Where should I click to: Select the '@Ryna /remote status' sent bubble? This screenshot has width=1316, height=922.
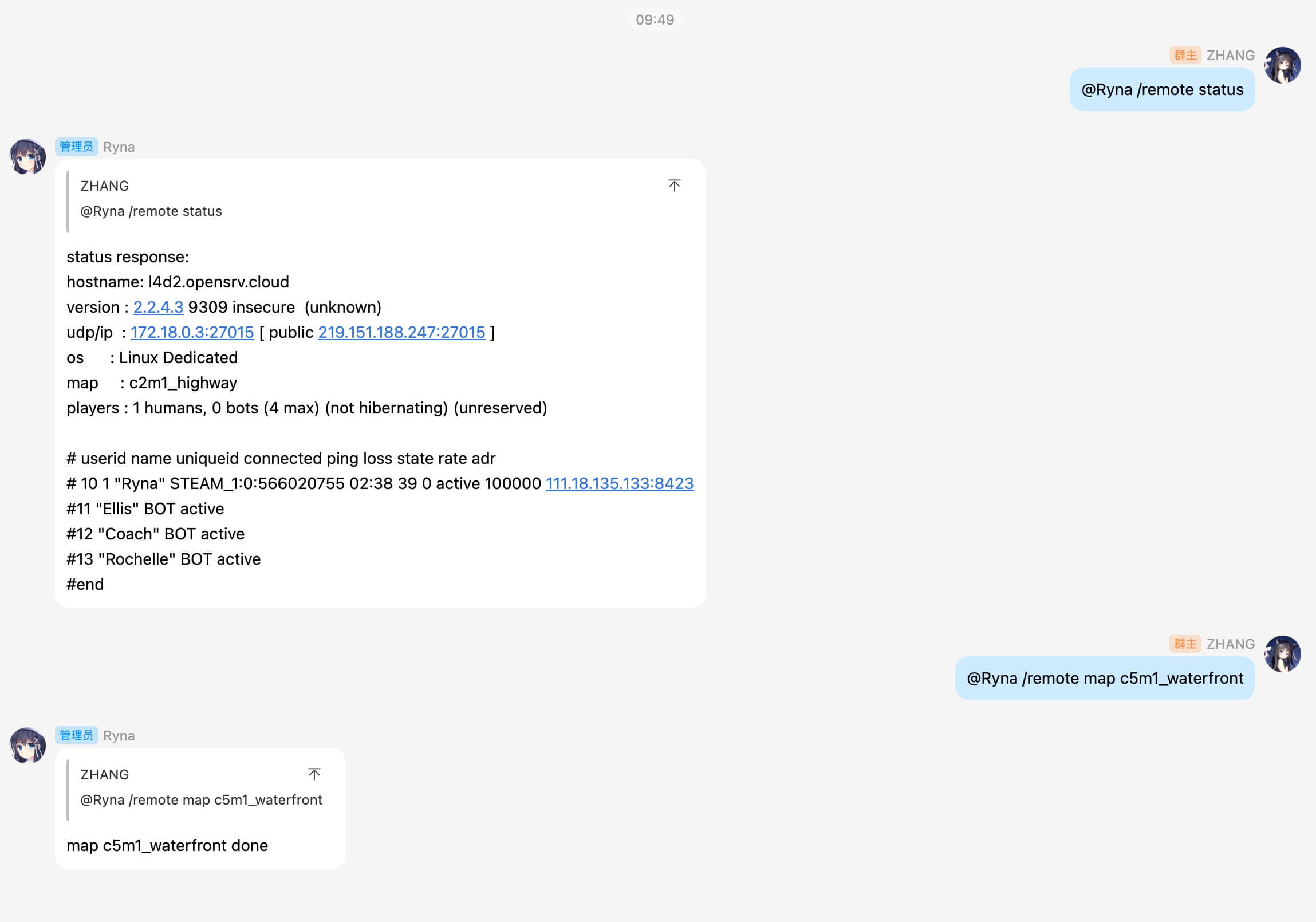pyautogui.click(x=1162, y=89)
